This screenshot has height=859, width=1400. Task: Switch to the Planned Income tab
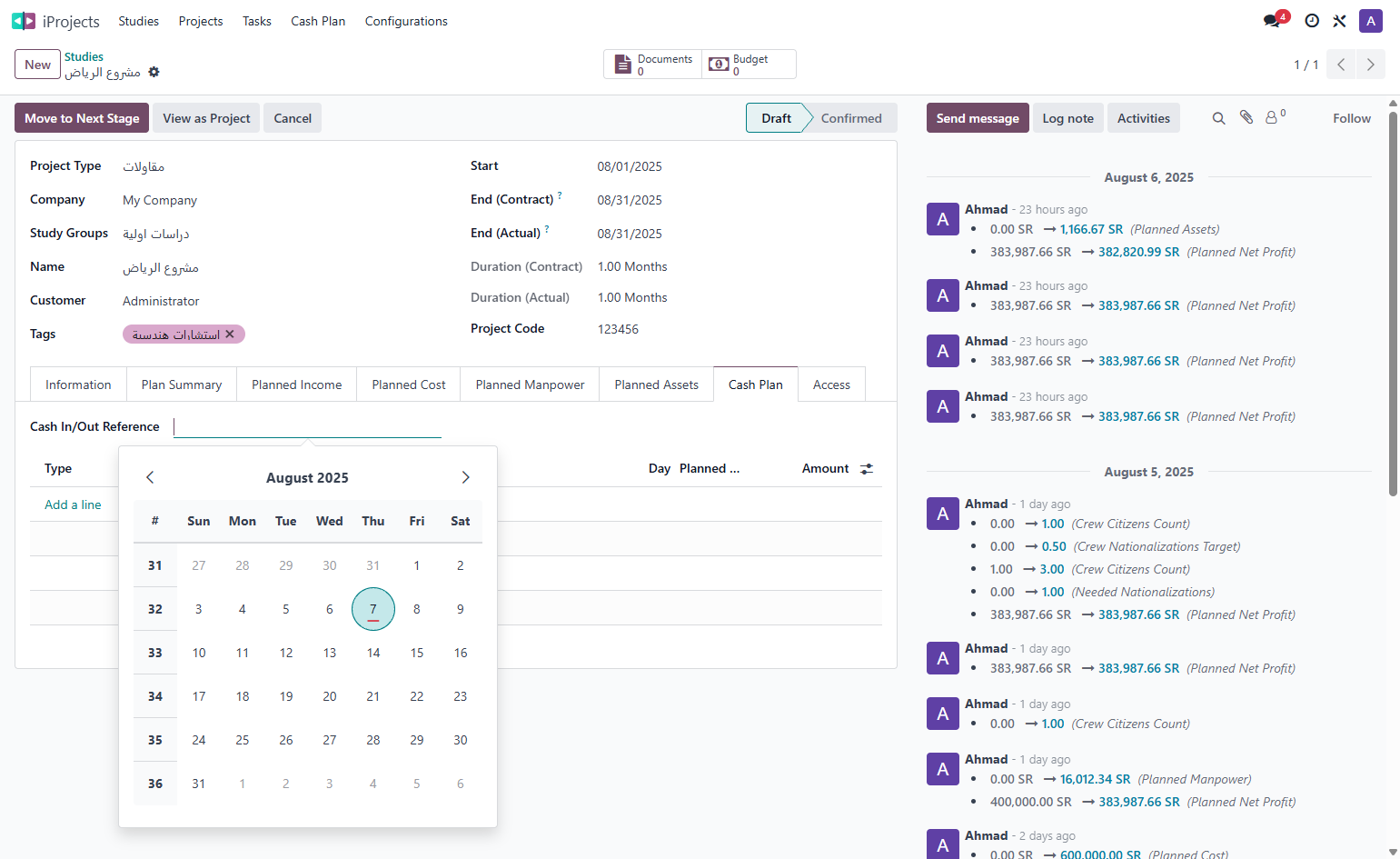click(297, 385)
